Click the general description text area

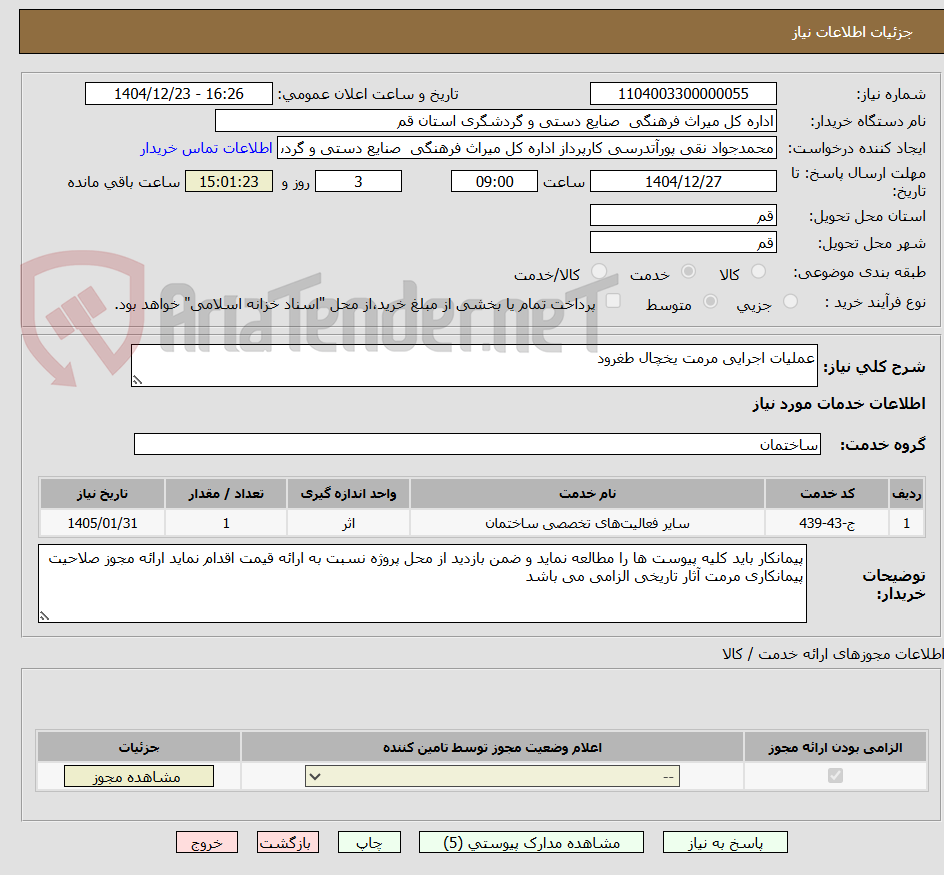(474, 366)
